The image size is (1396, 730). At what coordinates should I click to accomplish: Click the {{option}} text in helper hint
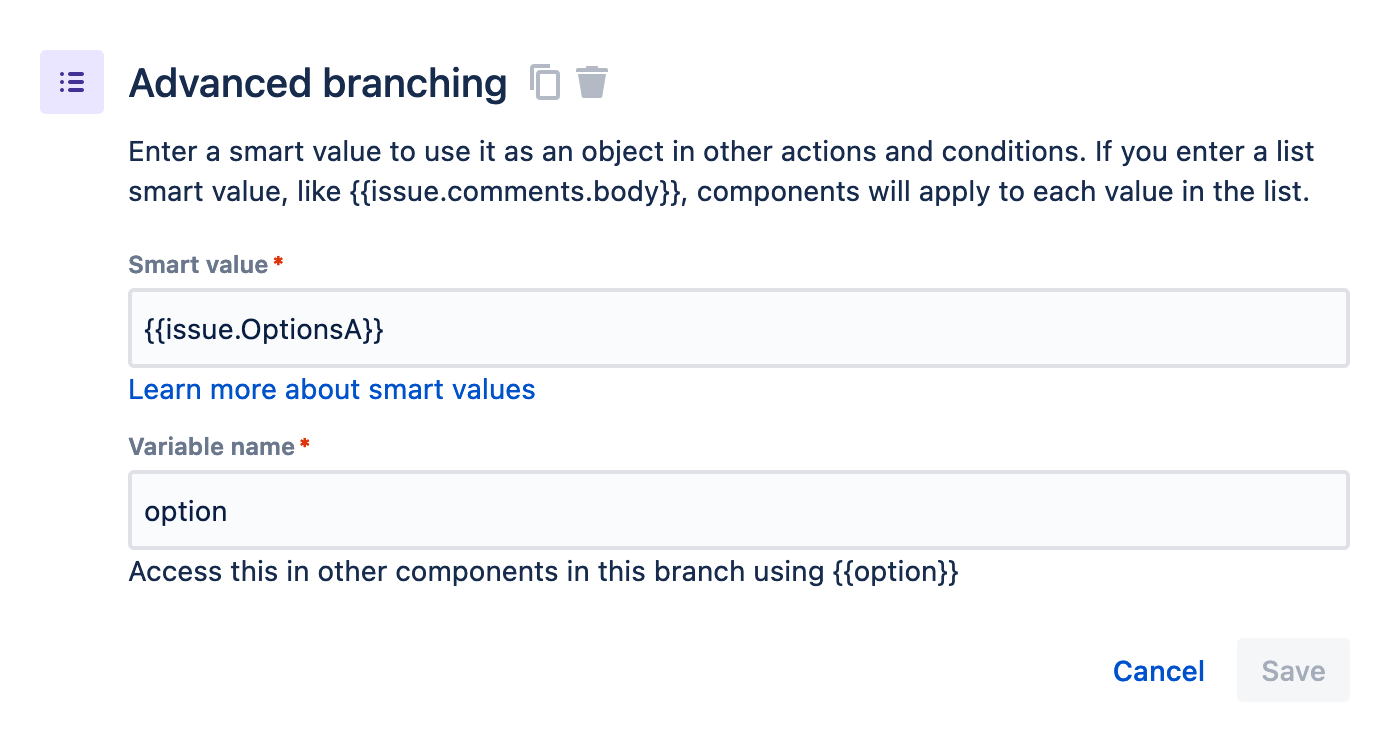895,572
